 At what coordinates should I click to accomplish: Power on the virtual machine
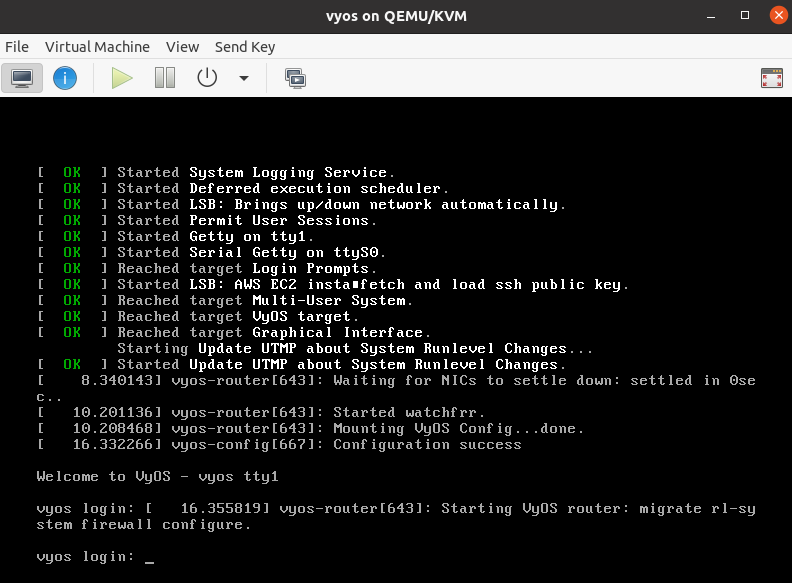122,77
